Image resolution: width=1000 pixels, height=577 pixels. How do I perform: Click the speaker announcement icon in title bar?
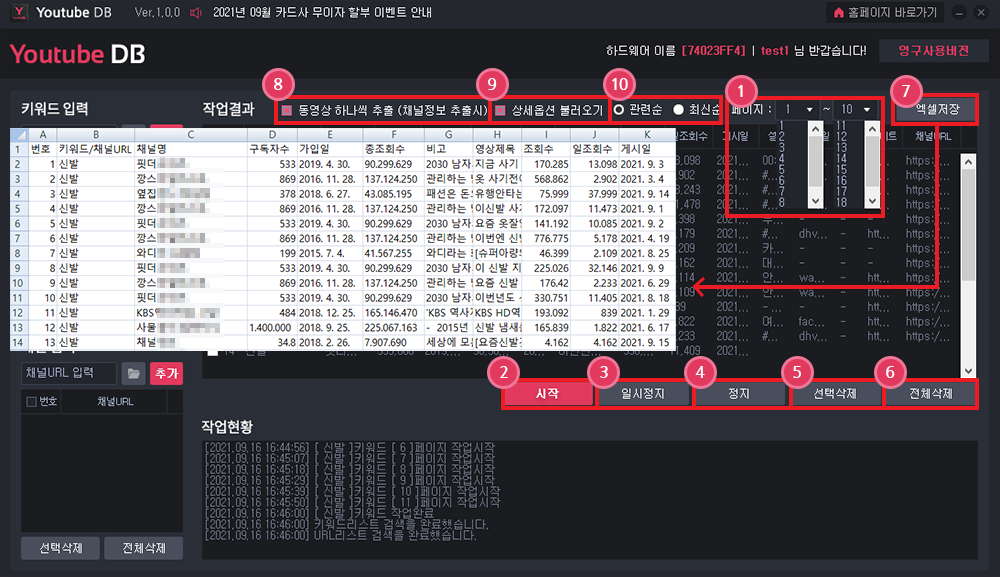(196, 13)
